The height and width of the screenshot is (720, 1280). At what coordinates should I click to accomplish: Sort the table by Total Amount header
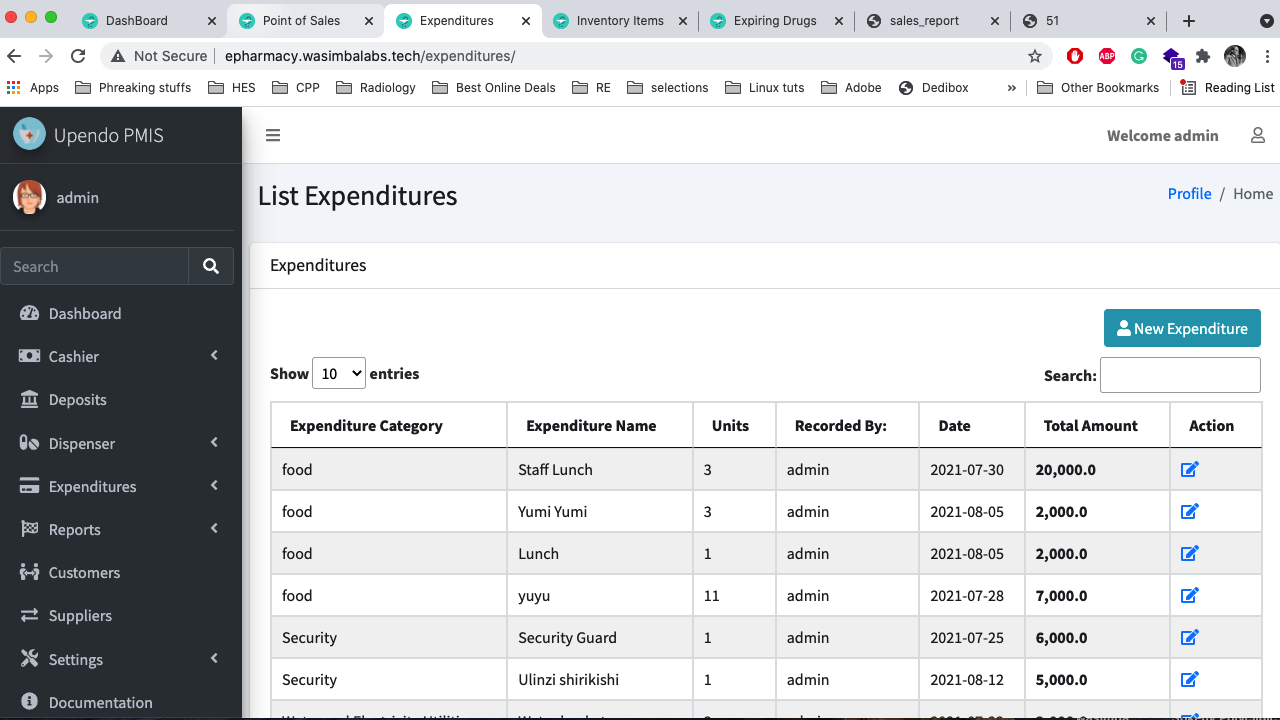1090,426
